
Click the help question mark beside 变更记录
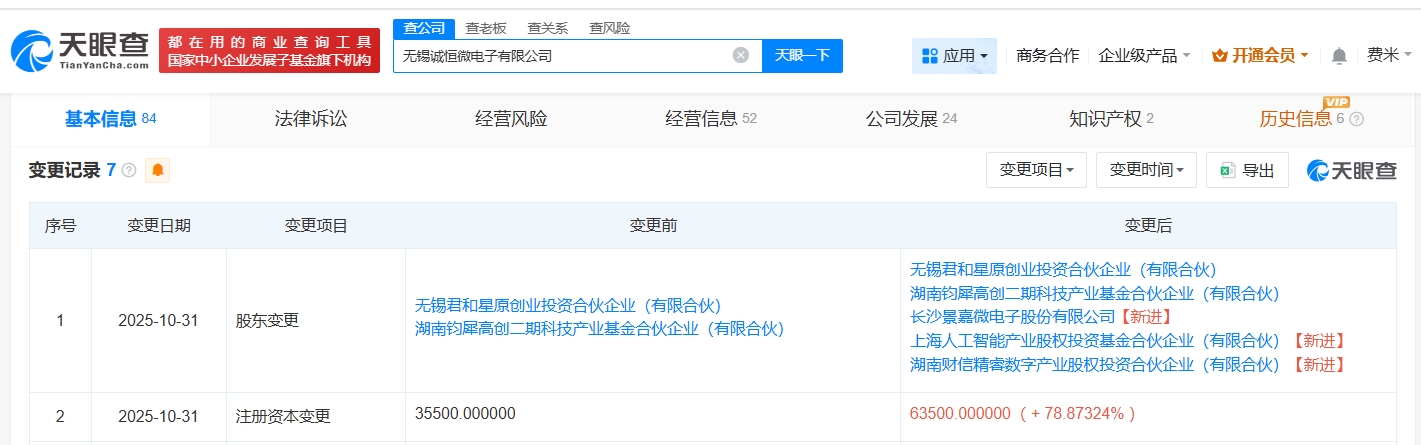(x=129, y=171)
